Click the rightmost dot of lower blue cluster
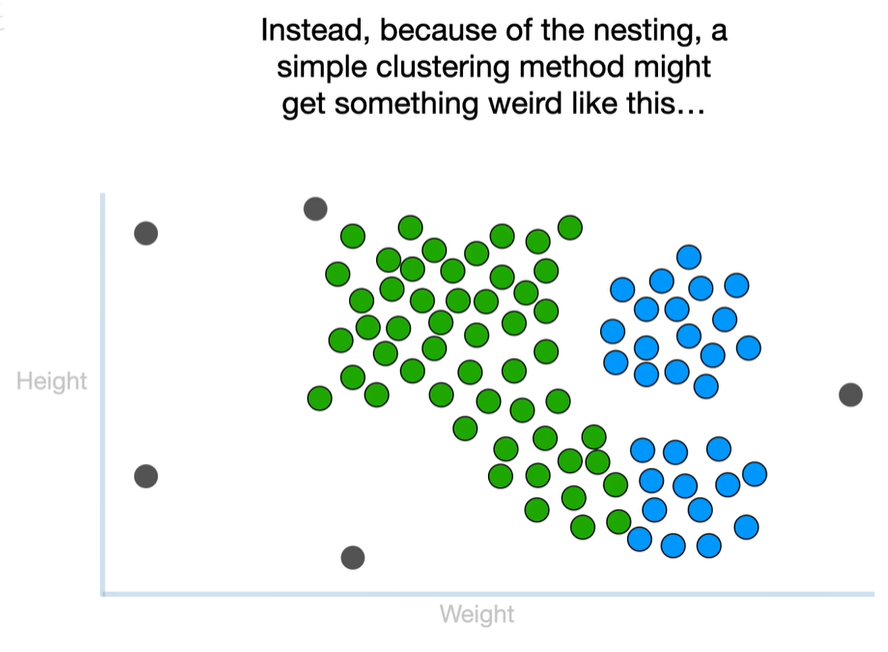This screenshot has width=888, height=652. [x=754, y=473]
